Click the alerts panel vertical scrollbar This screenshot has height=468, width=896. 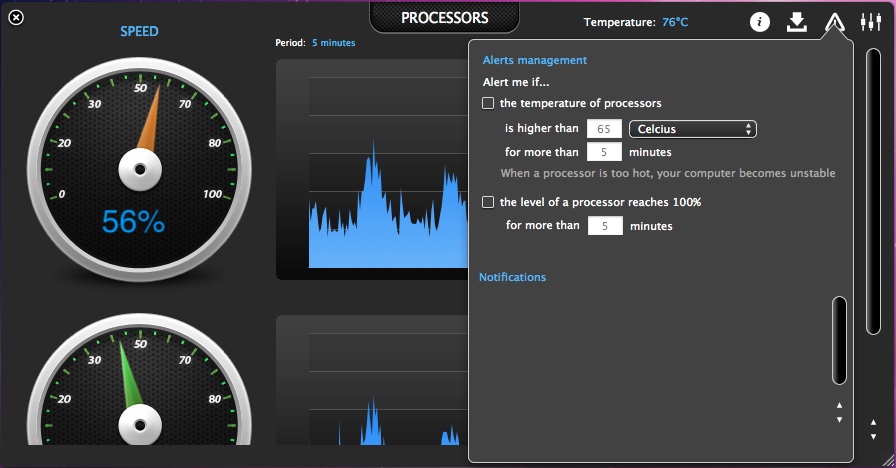(x=839, y=340)
